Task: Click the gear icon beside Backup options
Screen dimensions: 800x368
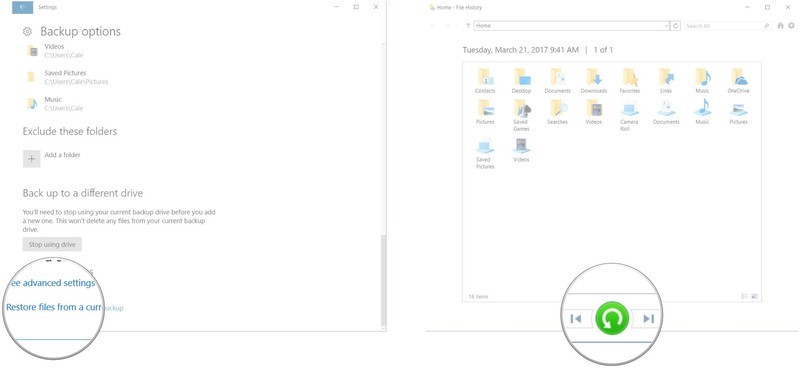Action: [x=28, y=32]
